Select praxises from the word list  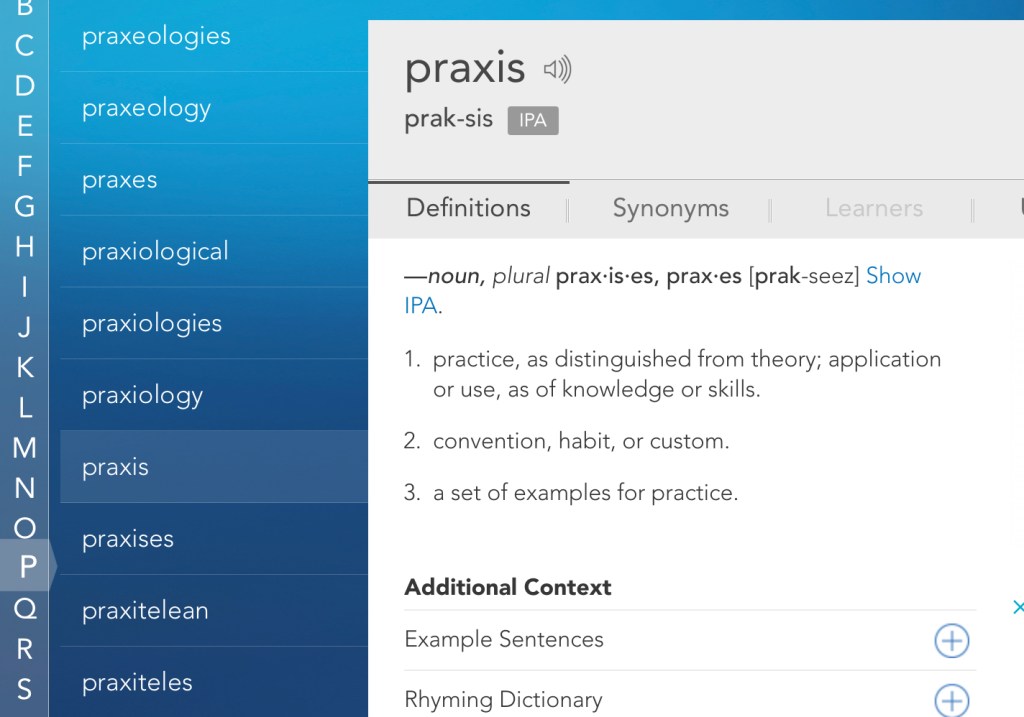point(128,539)
